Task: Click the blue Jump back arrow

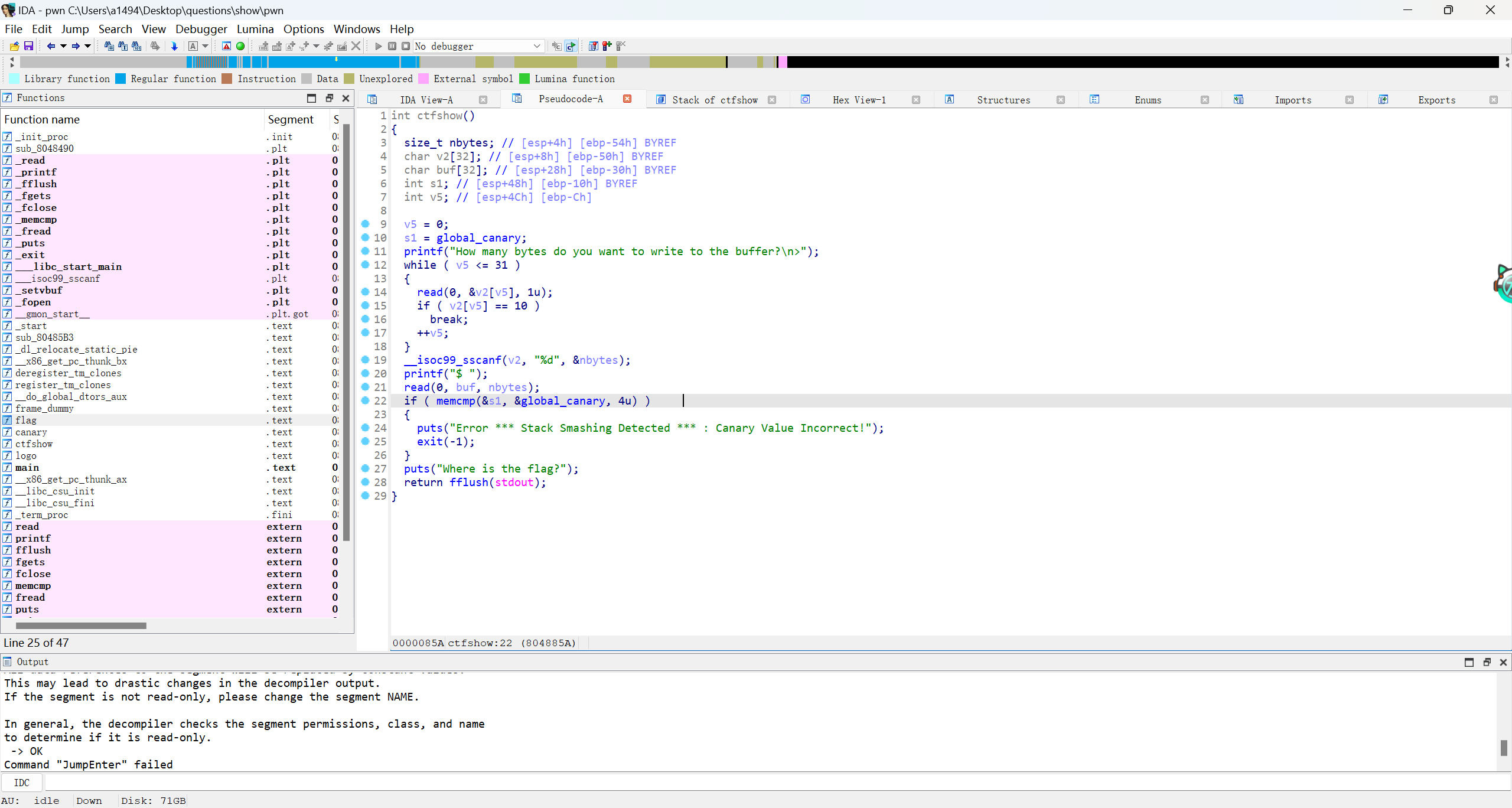Action: (51, 46)
